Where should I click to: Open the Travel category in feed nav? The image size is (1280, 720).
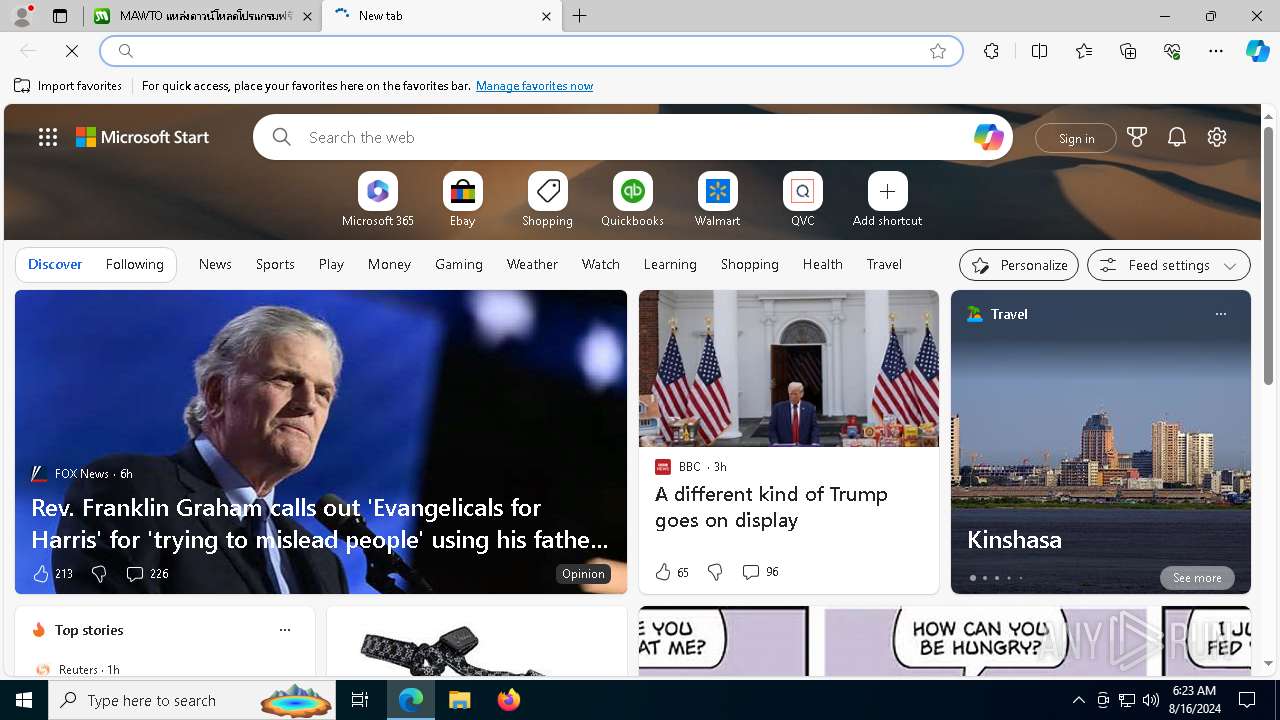coord(884,264)
